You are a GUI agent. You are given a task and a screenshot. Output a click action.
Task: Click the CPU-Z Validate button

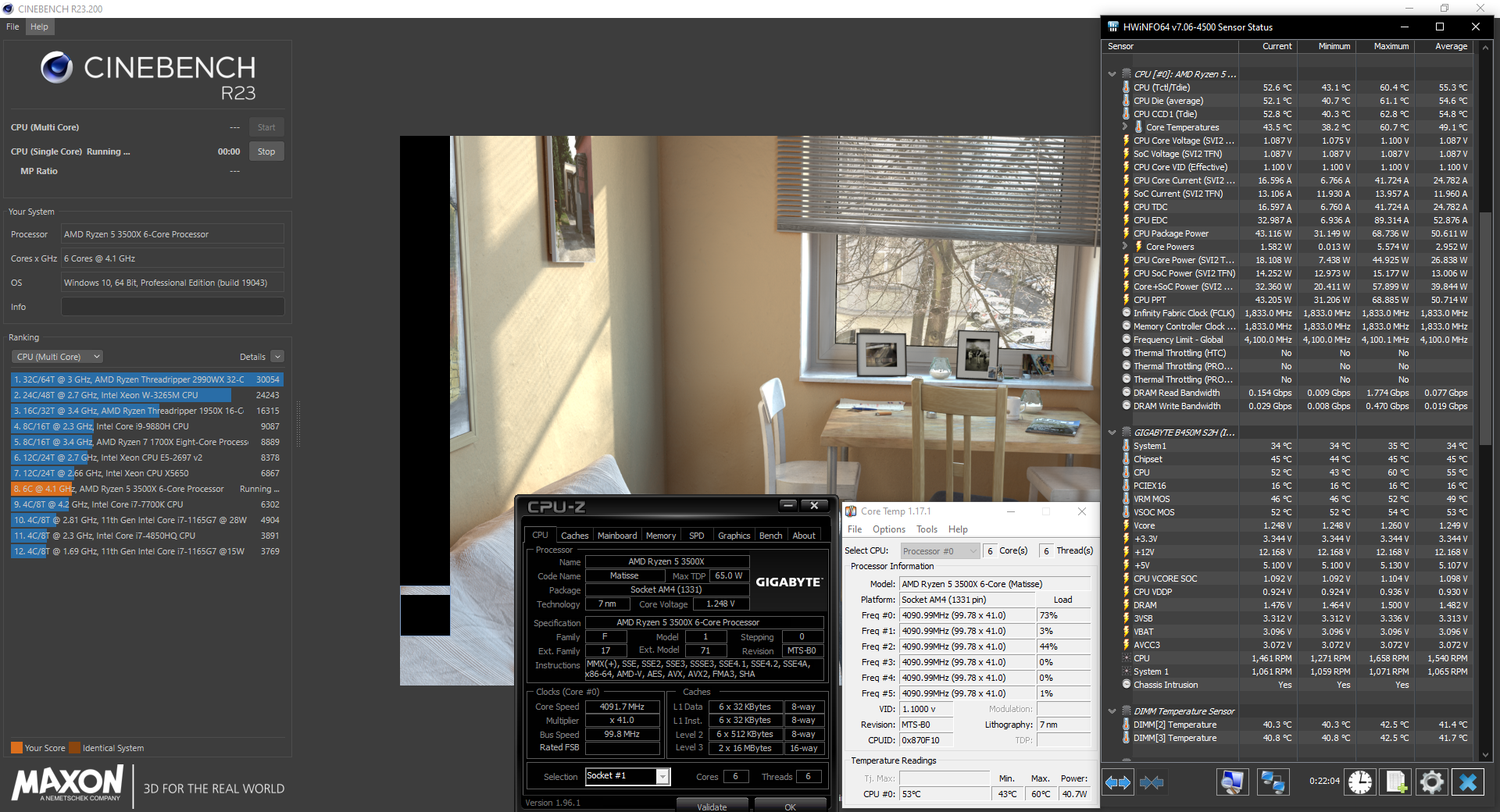(712, 807)
